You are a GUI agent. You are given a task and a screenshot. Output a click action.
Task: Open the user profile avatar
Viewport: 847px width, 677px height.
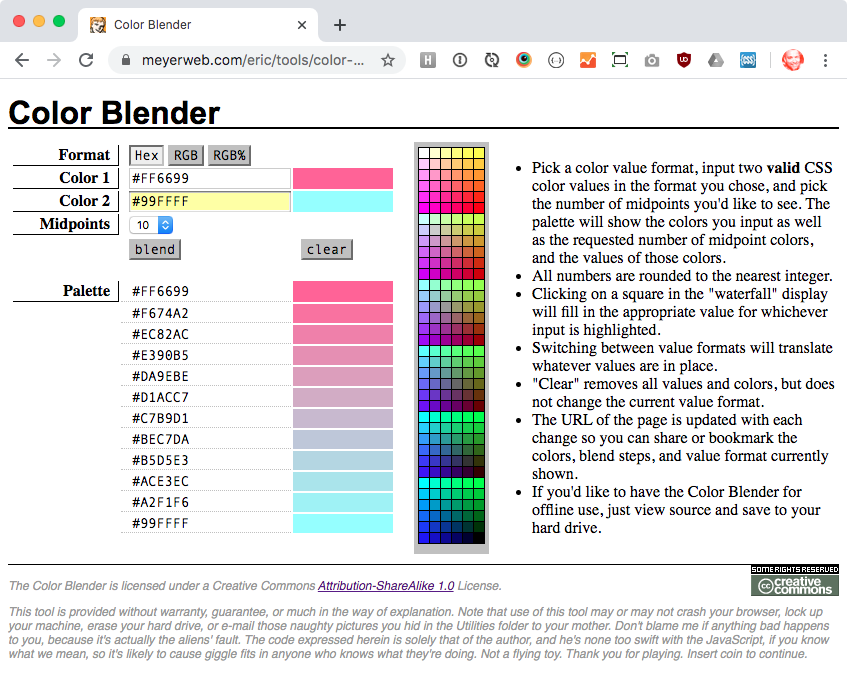[792, 60]
